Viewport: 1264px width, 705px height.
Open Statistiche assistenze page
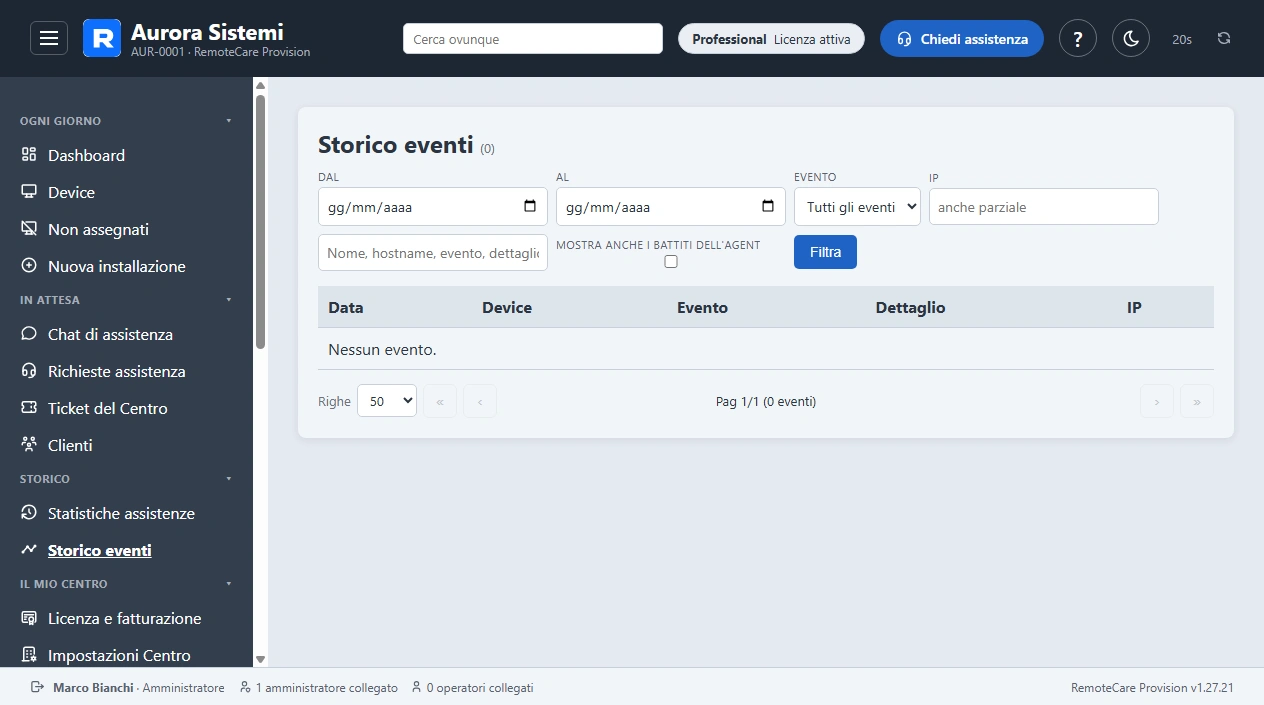click(x=121, y=513)
